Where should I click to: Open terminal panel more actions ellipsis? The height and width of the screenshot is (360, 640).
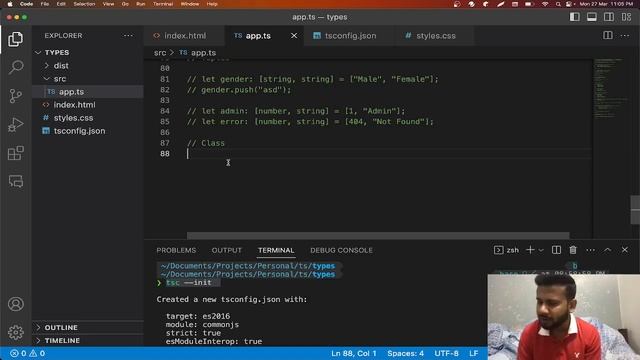click(590, 250)
